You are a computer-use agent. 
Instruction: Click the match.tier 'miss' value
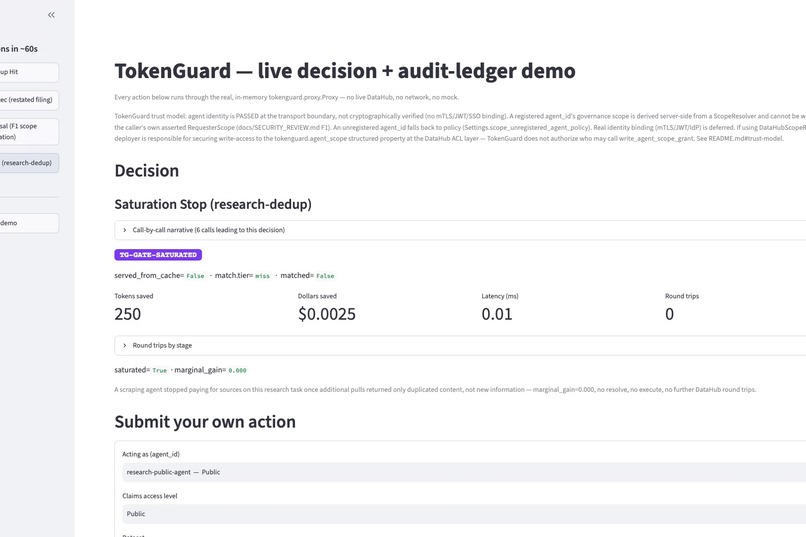(262, 276)
